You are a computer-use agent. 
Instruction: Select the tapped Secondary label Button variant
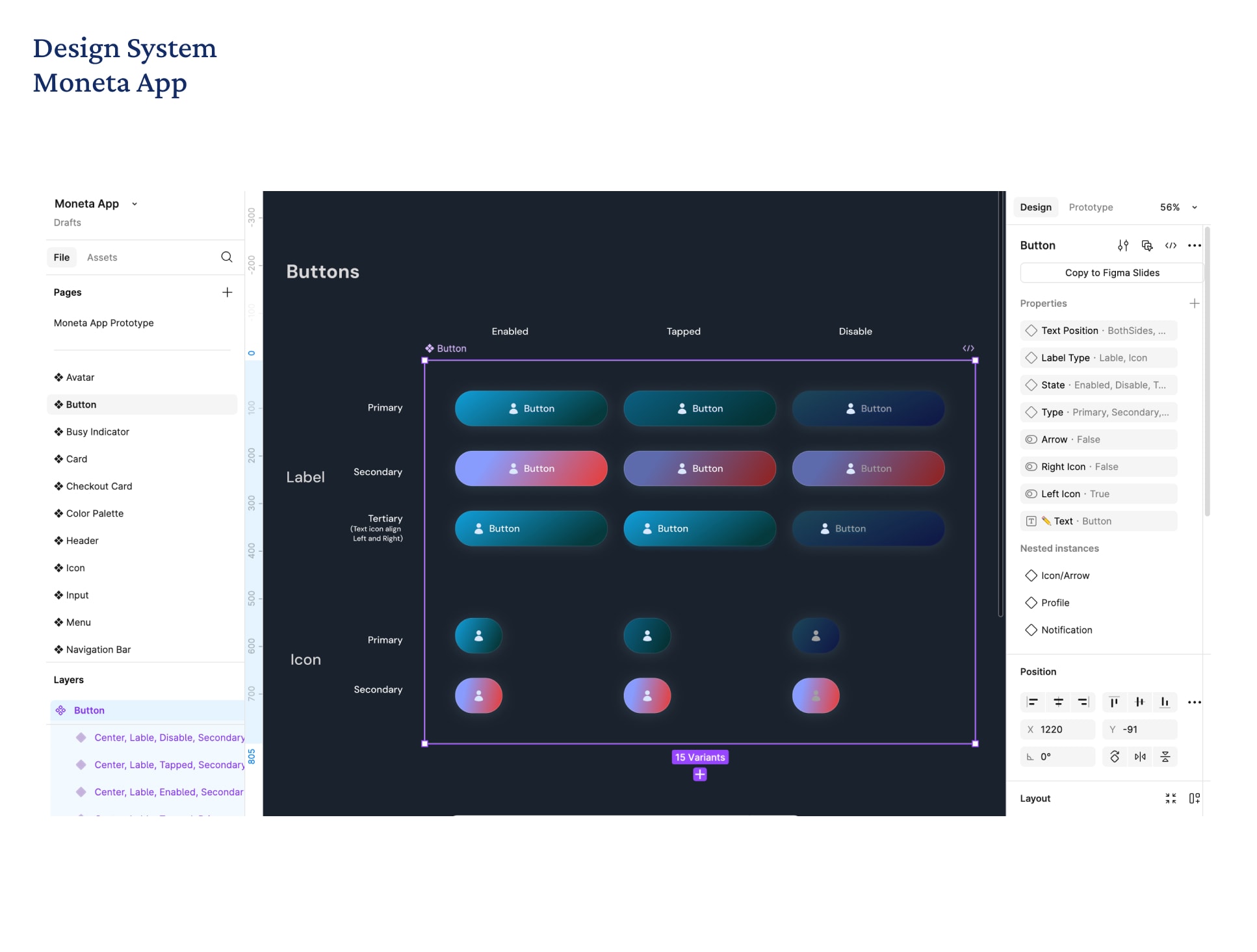699,469
